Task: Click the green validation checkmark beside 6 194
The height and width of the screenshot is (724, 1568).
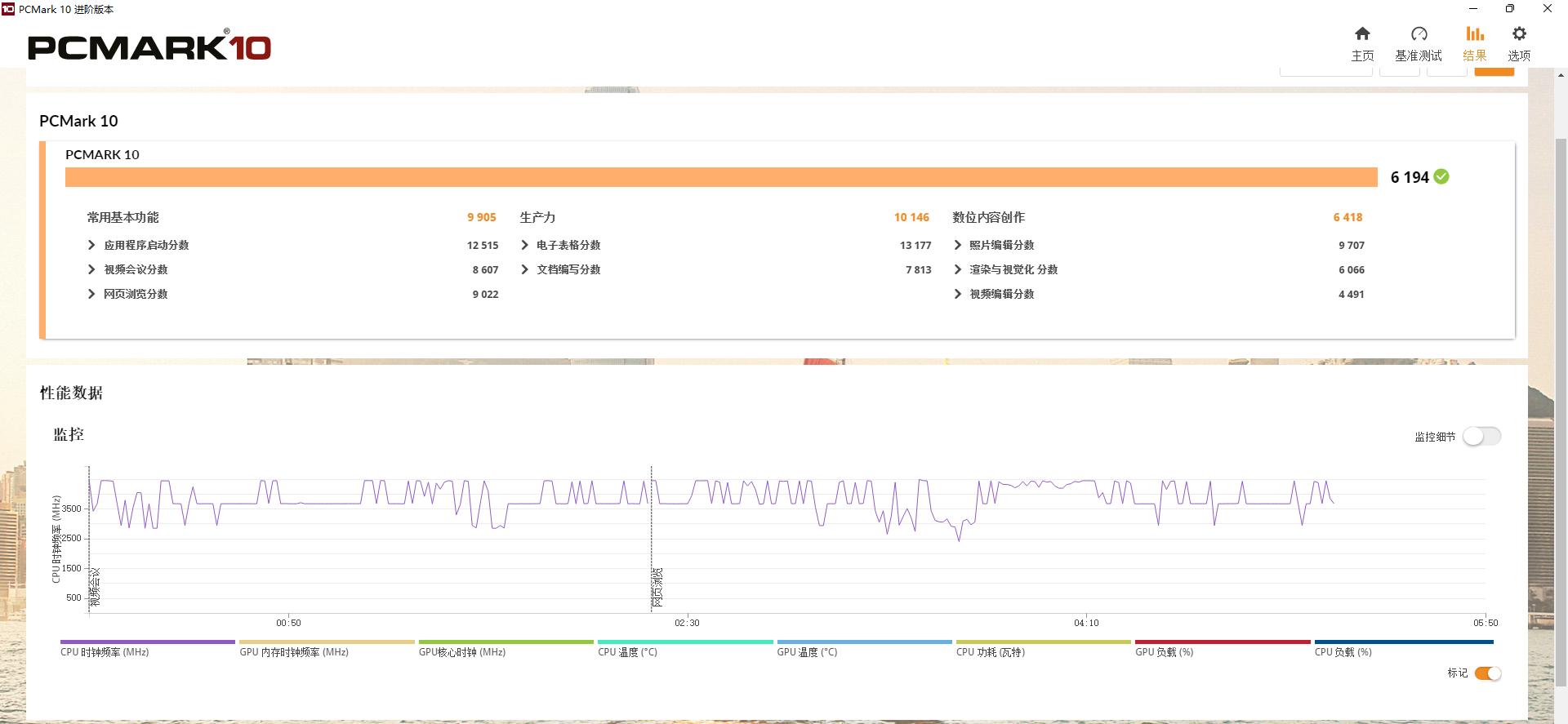Action: point(1441,176)
